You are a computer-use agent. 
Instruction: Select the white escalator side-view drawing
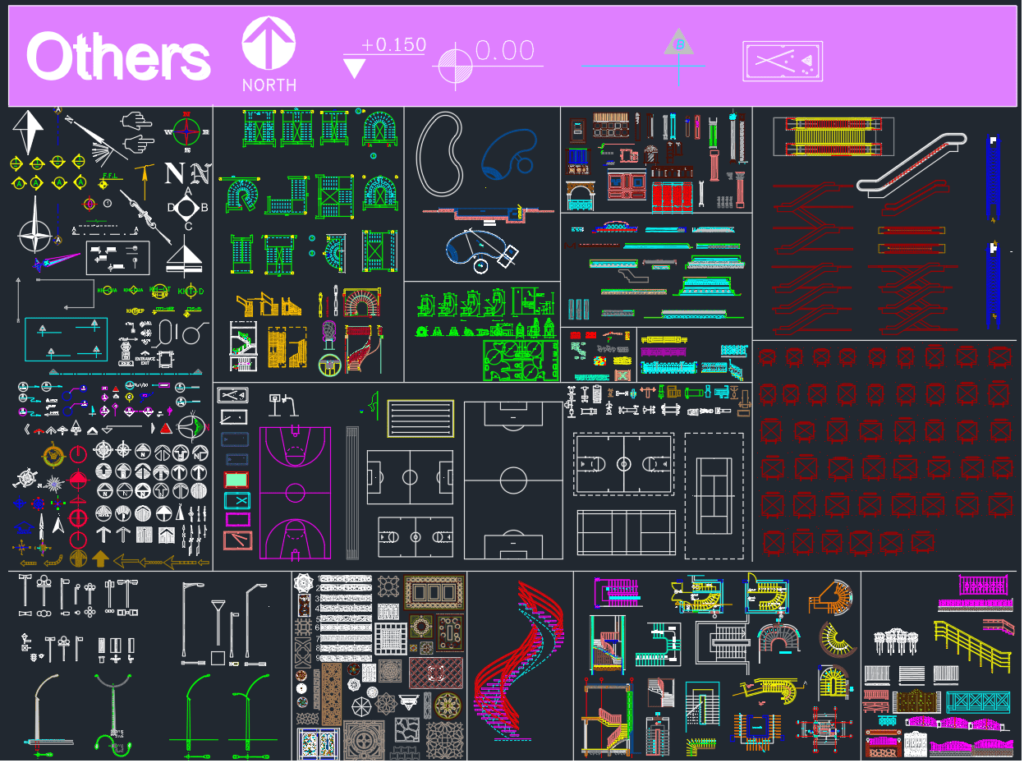click(x=912, y=165)
